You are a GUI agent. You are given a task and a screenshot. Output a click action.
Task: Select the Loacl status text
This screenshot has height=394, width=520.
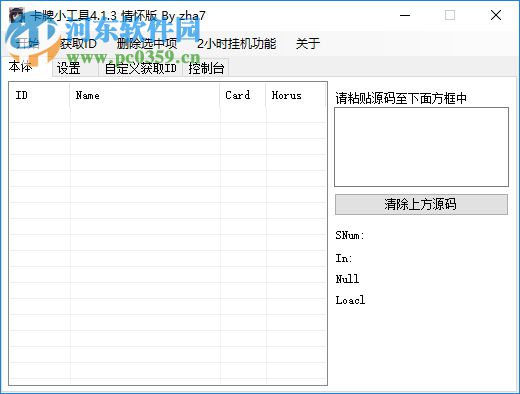350,300
